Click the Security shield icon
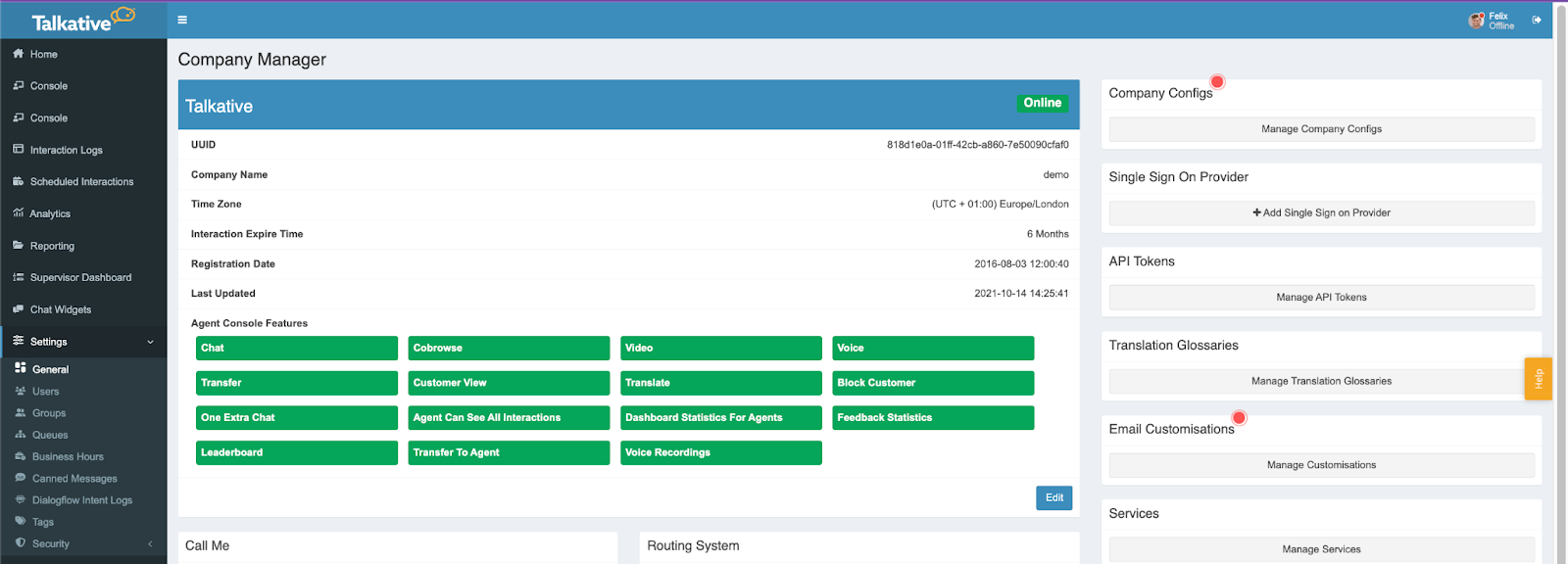The width and height of the screenshot is (1568, 564). tap(21, 543)
